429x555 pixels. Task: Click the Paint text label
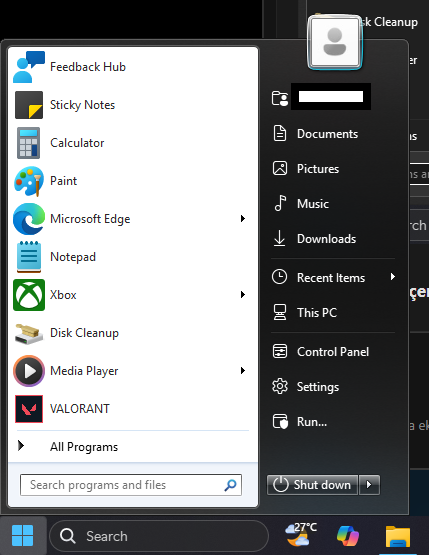coord(63,181)
